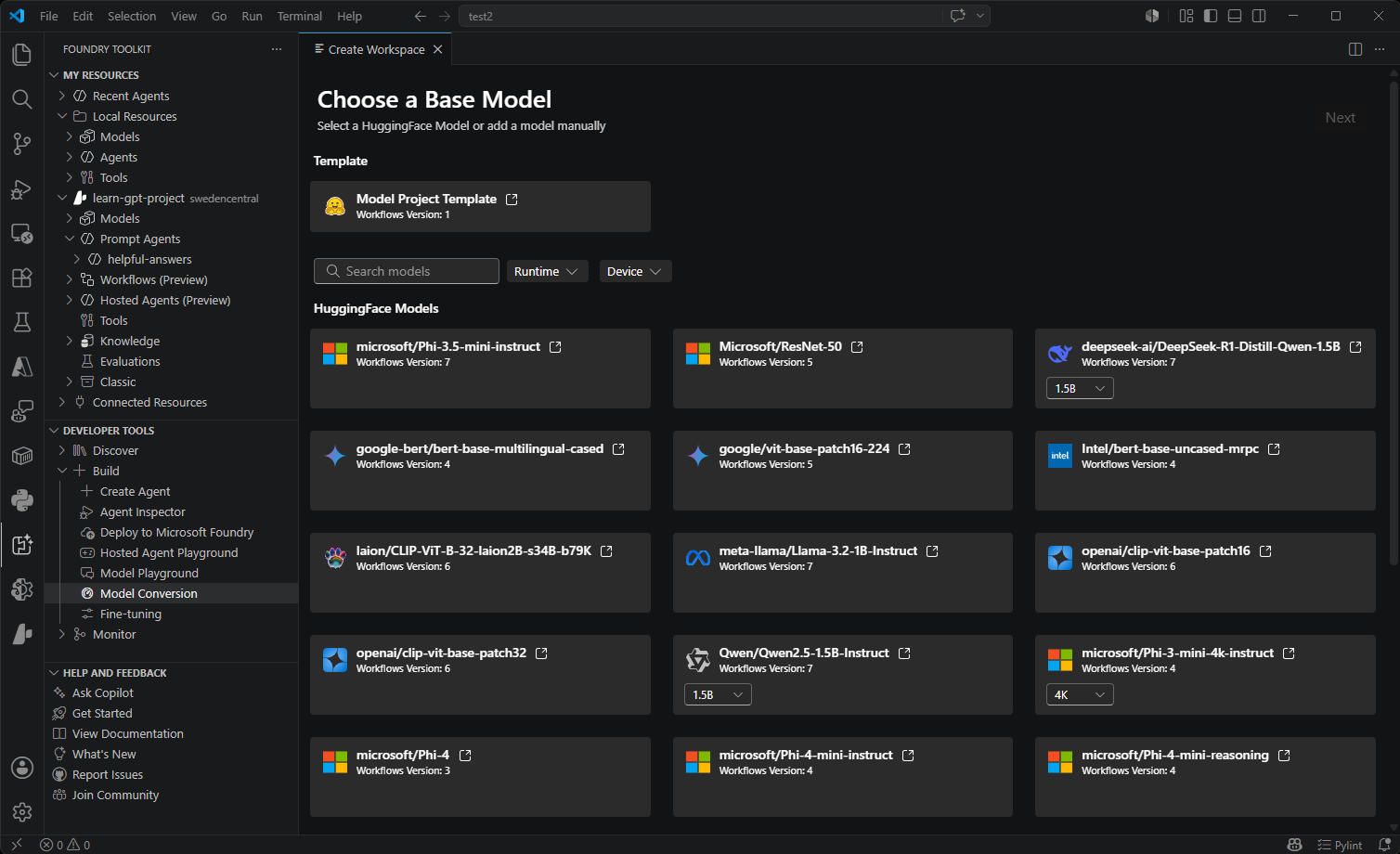Open Join Community link
The height and width of the screenshot is (854, 1400).
(115, 795)
